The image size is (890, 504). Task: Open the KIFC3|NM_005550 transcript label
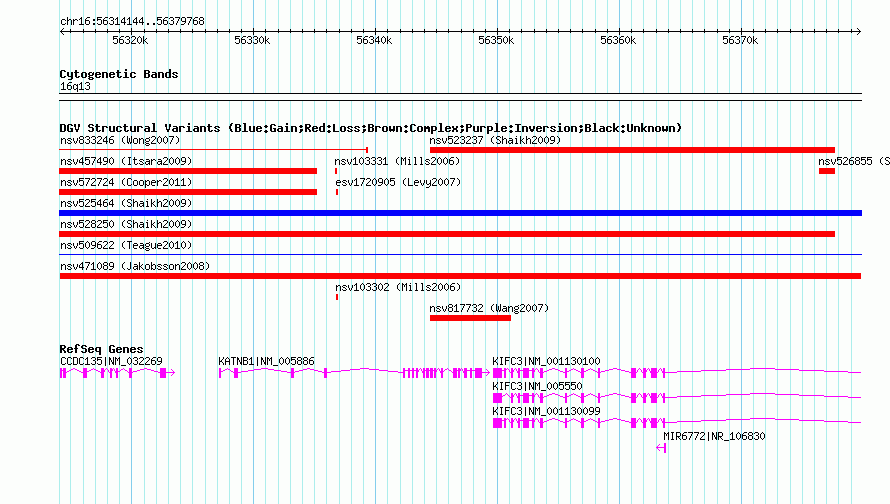tap(537, 386)
